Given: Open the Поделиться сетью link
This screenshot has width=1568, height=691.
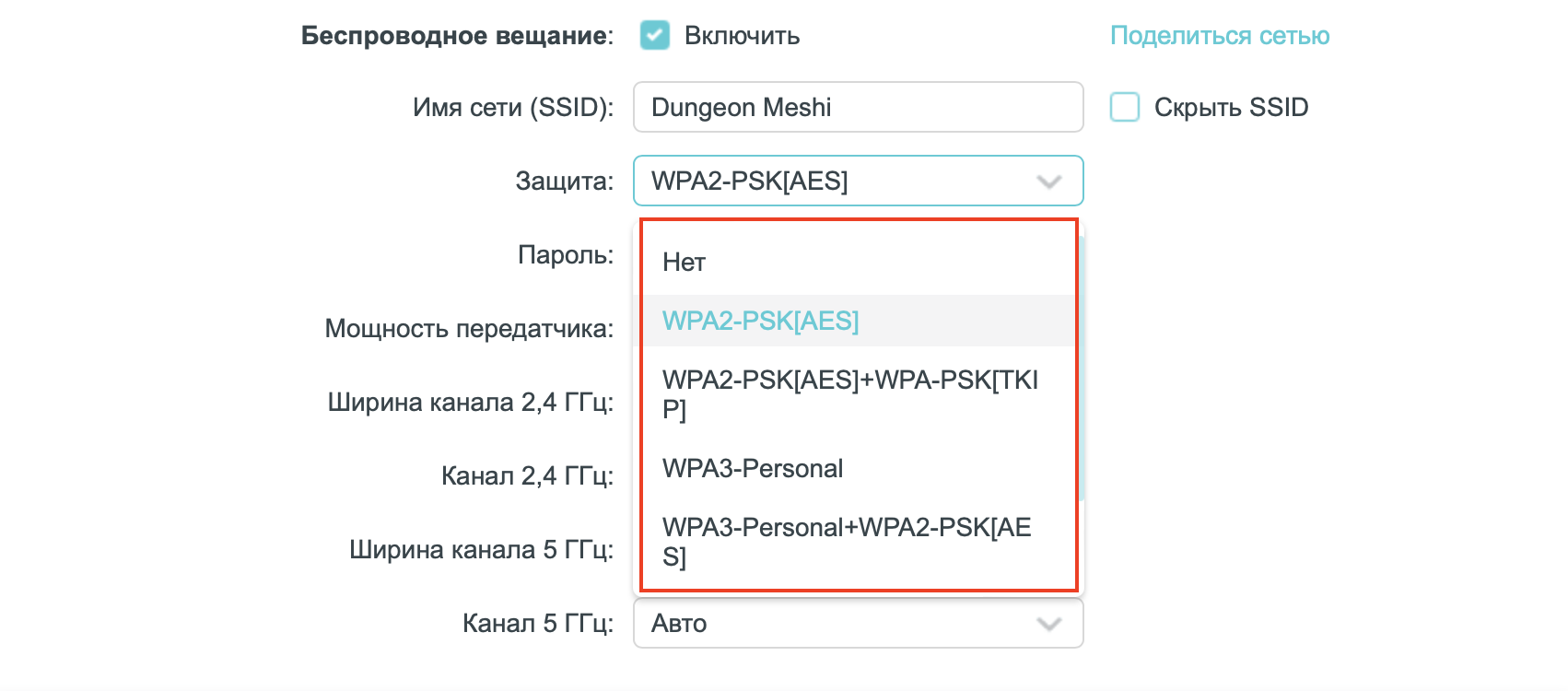Looking at the screenshot, I should [1219, 36].
